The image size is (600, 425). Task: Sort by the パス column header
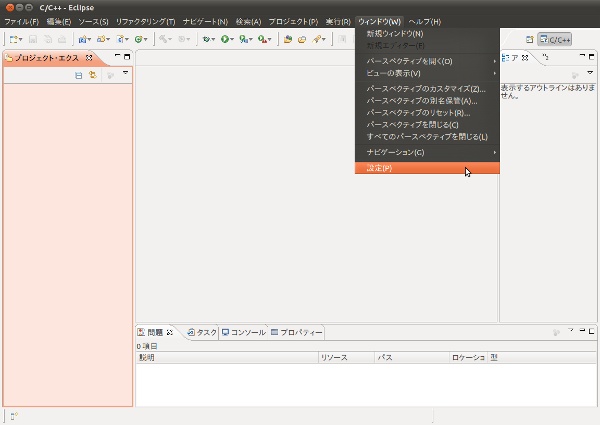(412, 357)
